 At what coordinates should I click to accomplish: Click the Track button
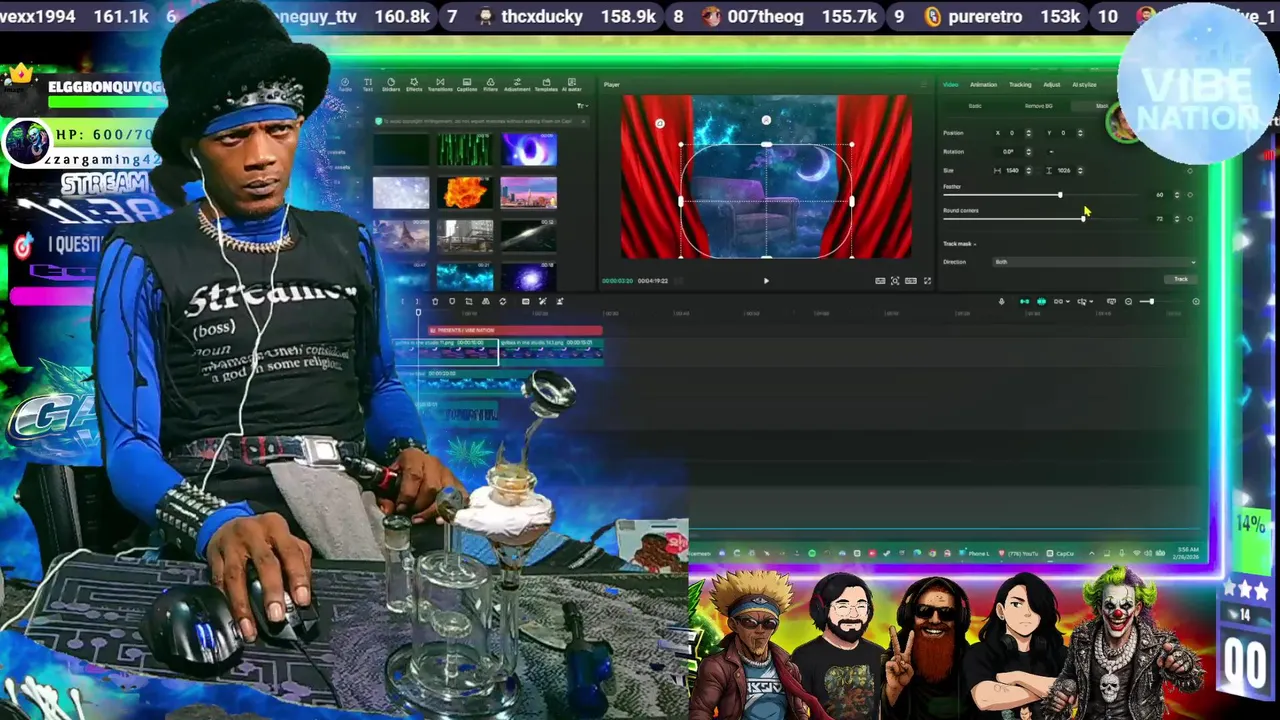tap(1181, 279)
